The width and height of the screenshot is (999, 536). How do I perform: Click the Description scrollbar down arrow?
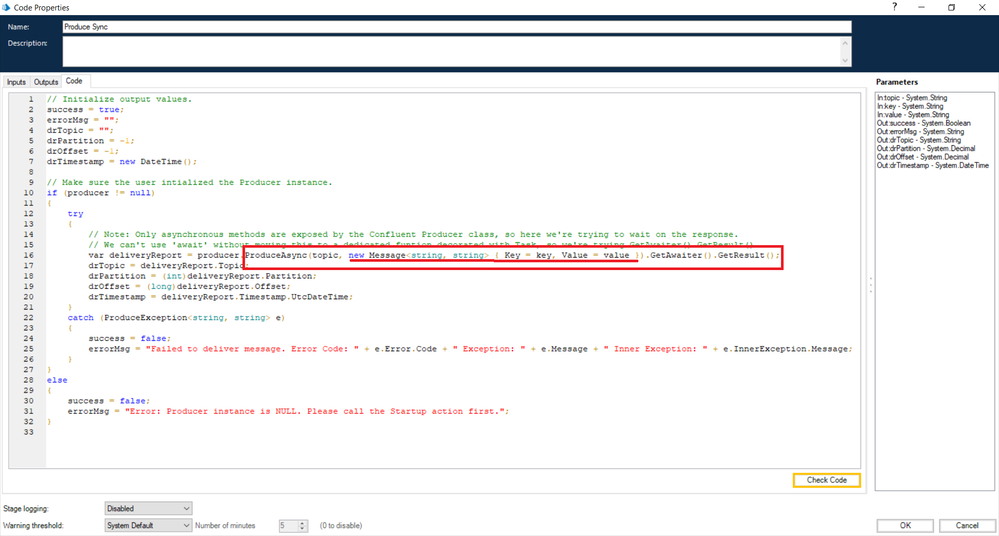tap(845, 61)
